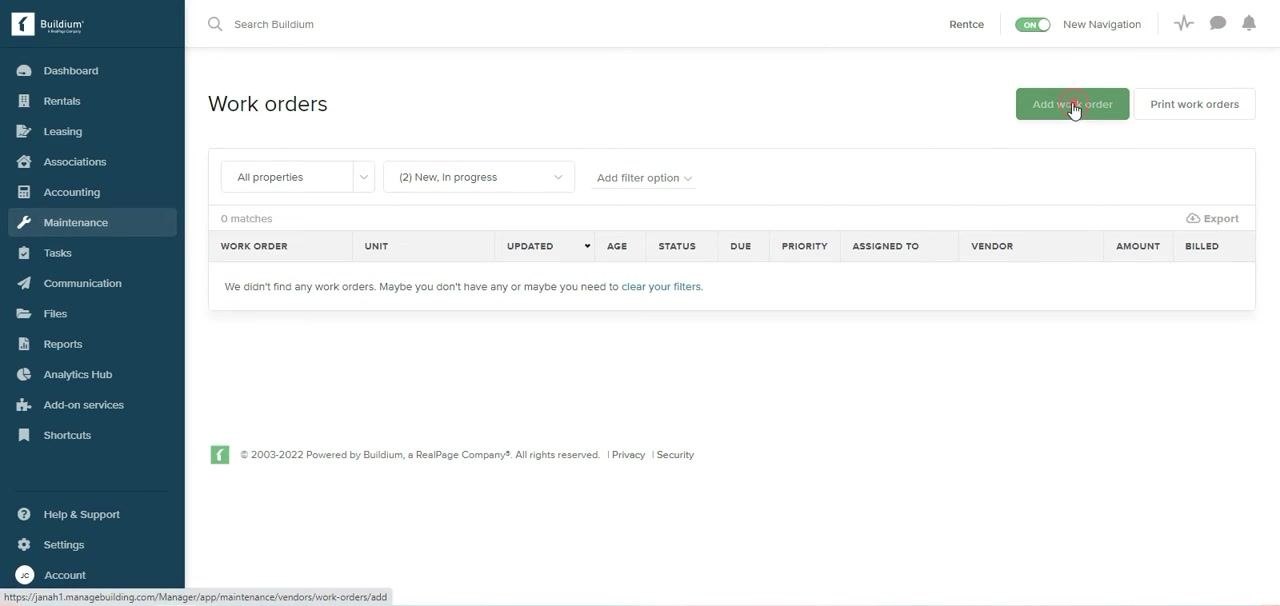
Task: Click the Accounting calculator icon
Action: point(24,192)
